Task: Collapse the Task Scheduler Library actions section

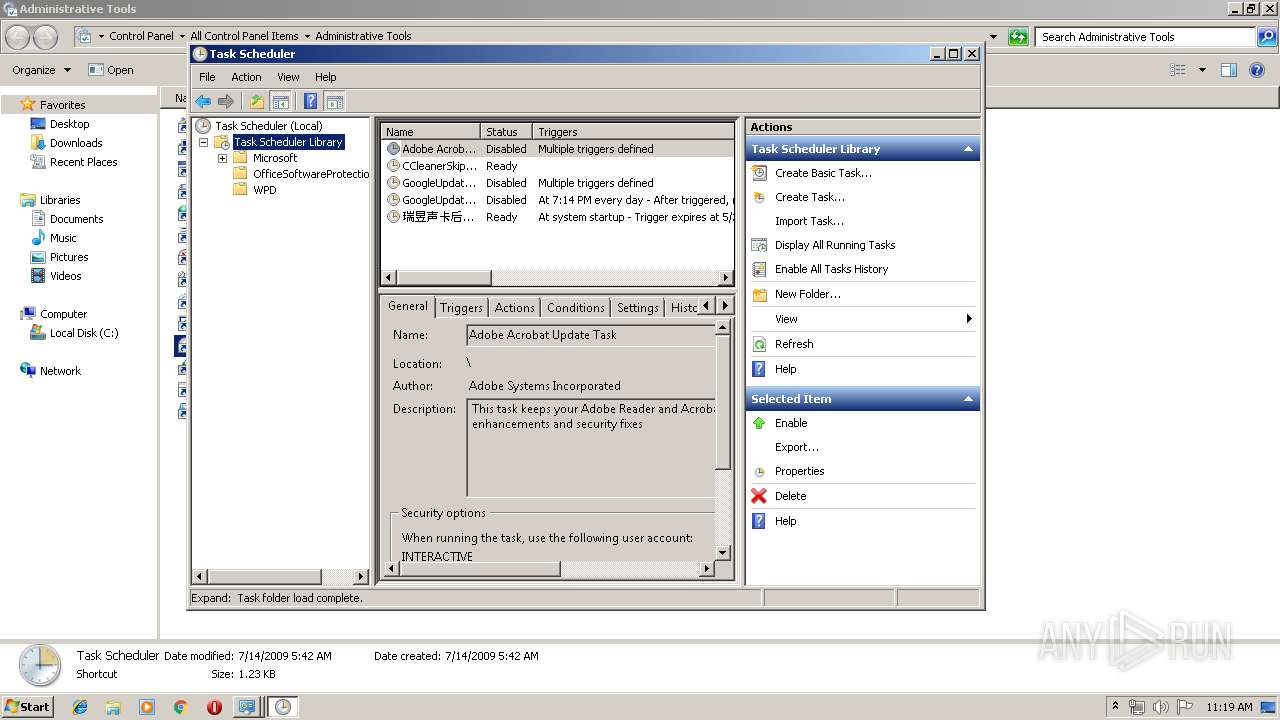Action: 968,149
